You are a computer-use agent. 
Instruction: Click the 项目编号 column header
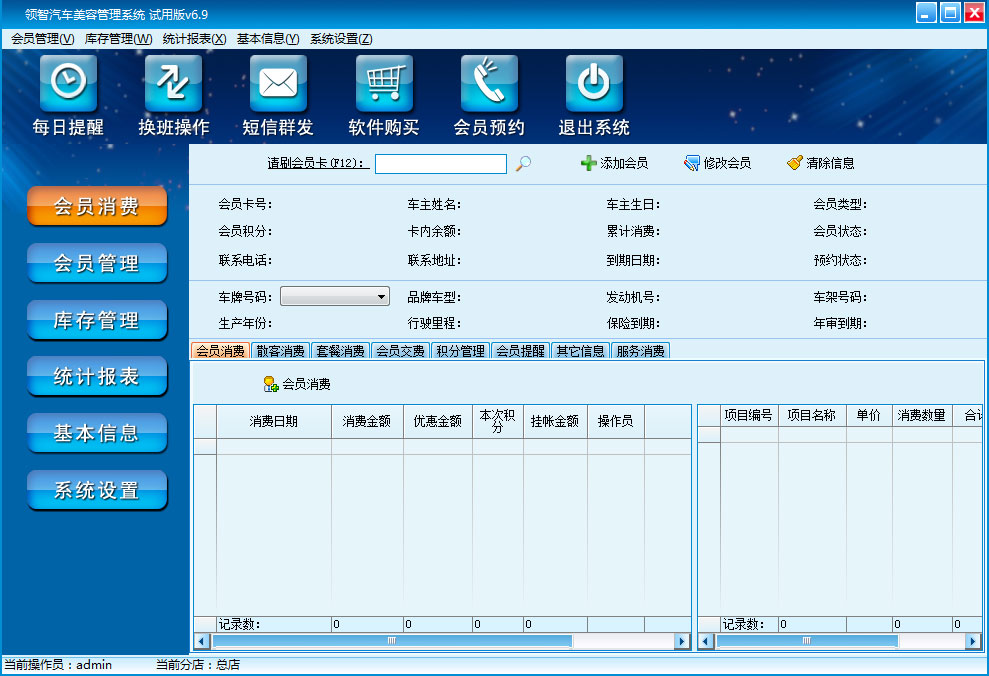coord(749,416)
